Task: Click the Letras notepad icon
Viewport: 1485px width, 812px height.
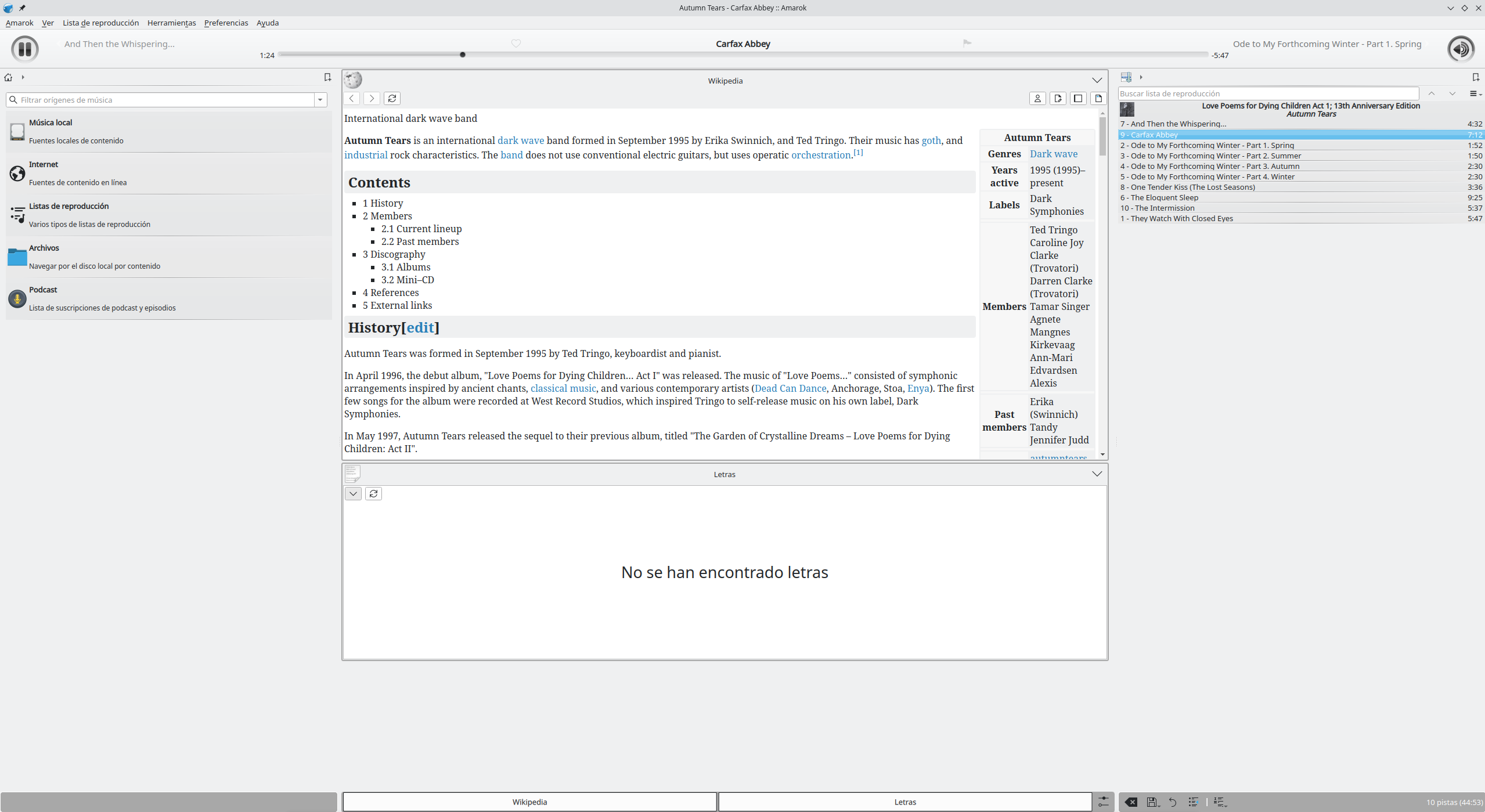Action: pyautogui.click(x=353, y=474)
